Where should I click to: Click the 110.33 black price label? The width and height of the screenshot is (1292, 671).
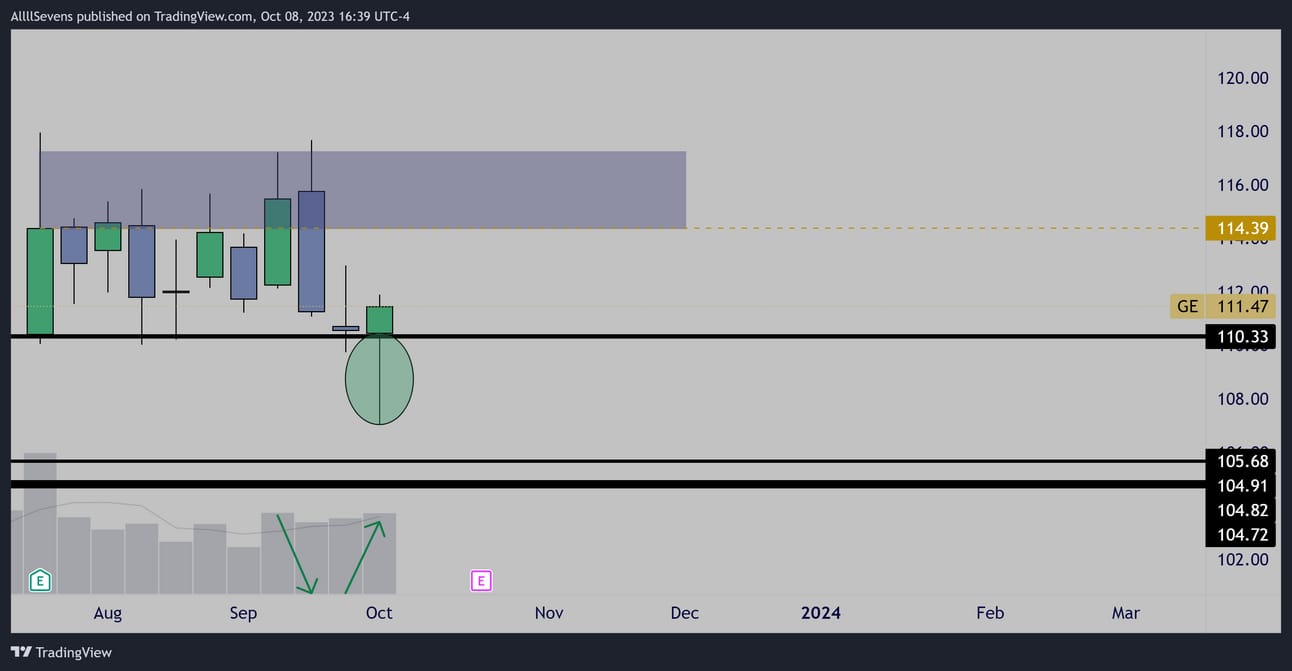(x=1243, y=337)
